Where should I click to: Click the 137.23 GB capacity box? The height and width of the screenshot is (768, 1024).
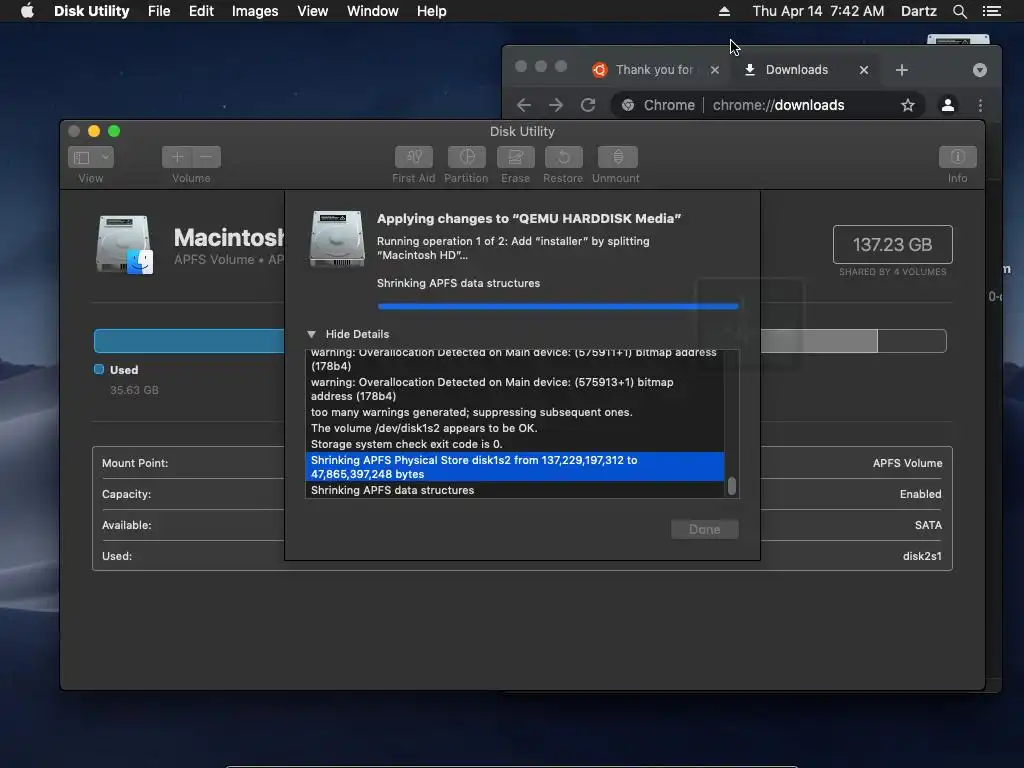[x=892, y=244]
